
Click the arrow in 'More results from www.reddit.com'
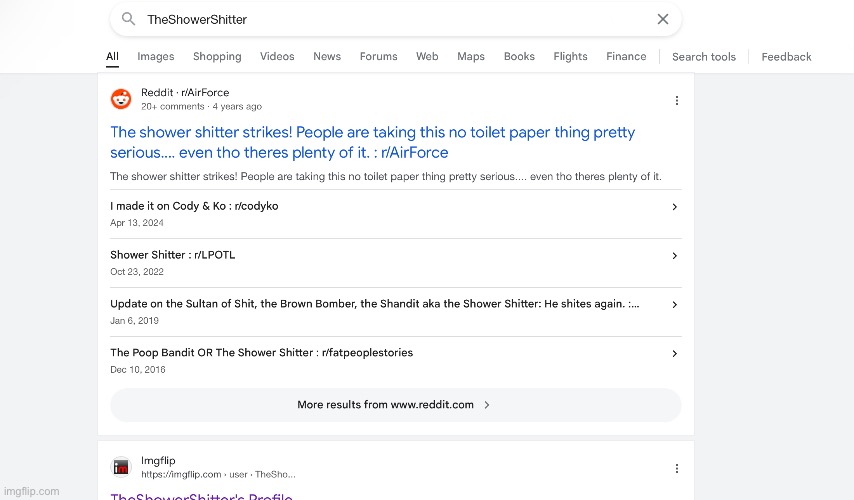487,405
